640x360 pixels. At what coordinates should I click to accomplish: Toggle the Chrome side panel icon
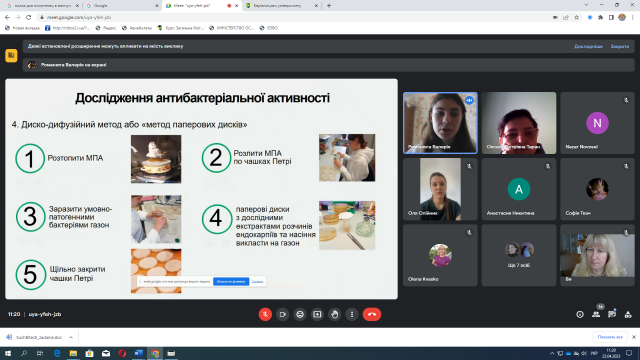[x=611, y=18]
